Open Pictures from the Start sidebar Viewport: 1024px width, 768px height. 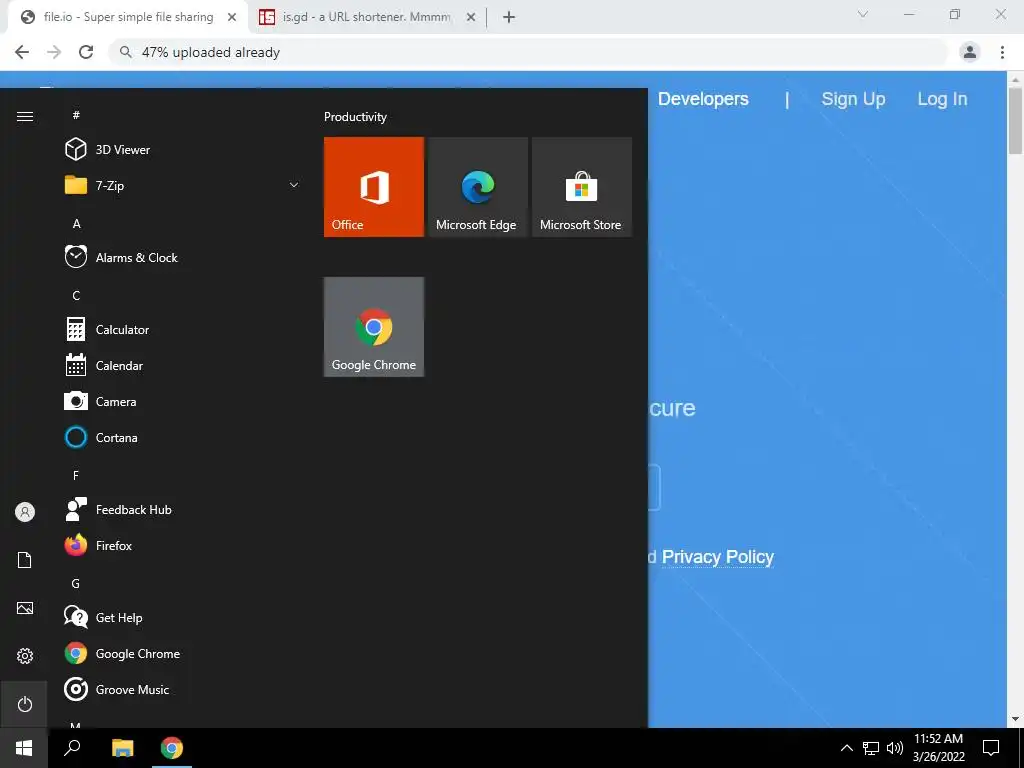point(25,608)
